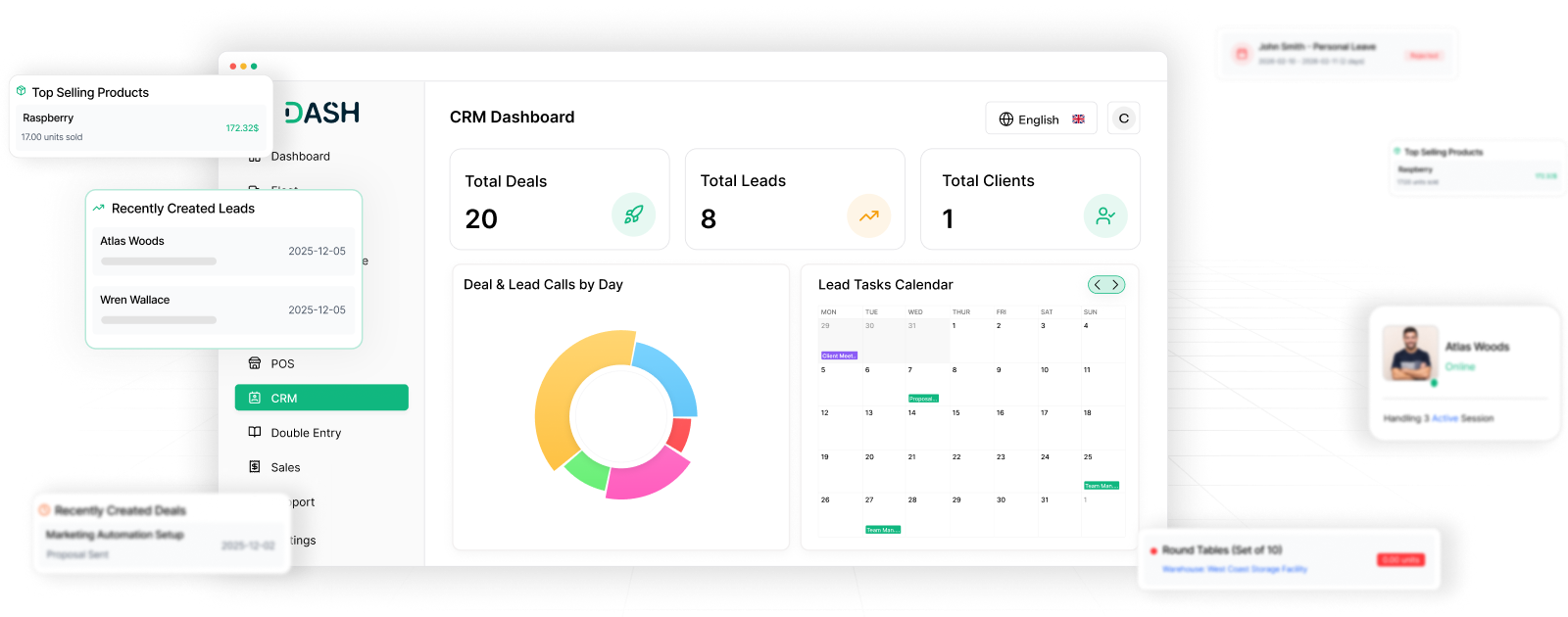This screenshot has width=1568, height=617.
Task: Click the globe icon beside English
Action: pos(1006,119)
